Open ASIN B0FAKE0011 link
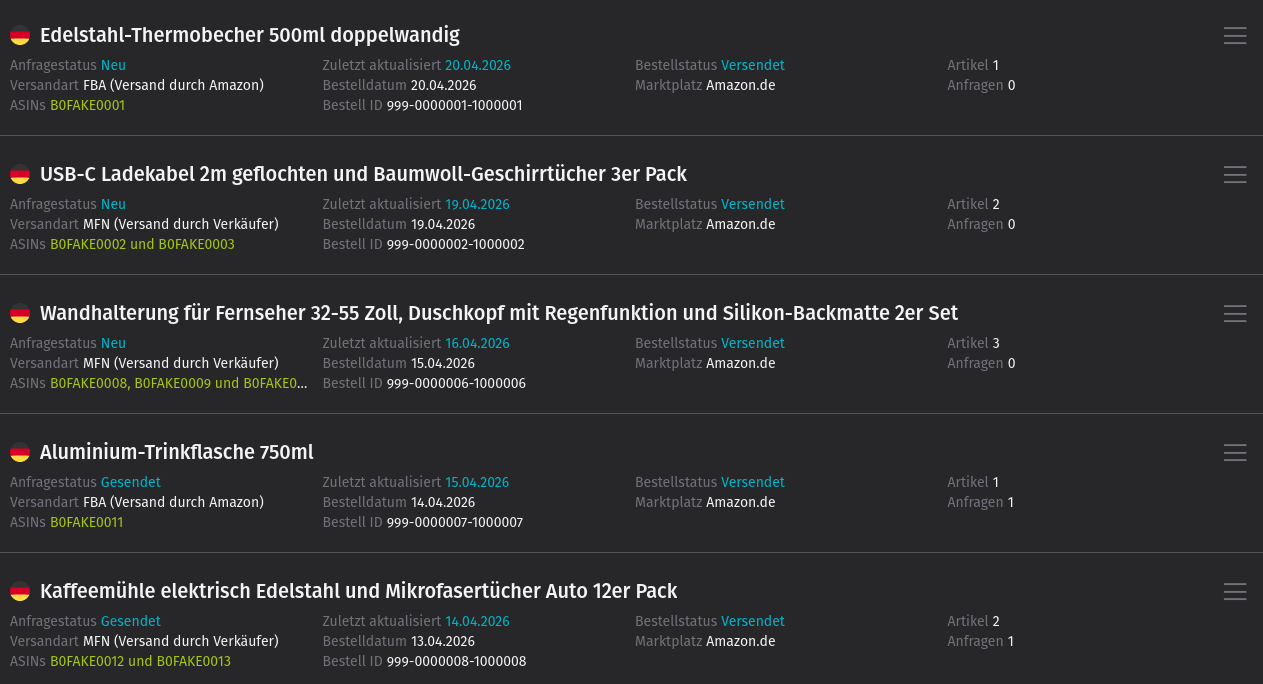This screenshot has height=684, width=1263. pos(87,522)
